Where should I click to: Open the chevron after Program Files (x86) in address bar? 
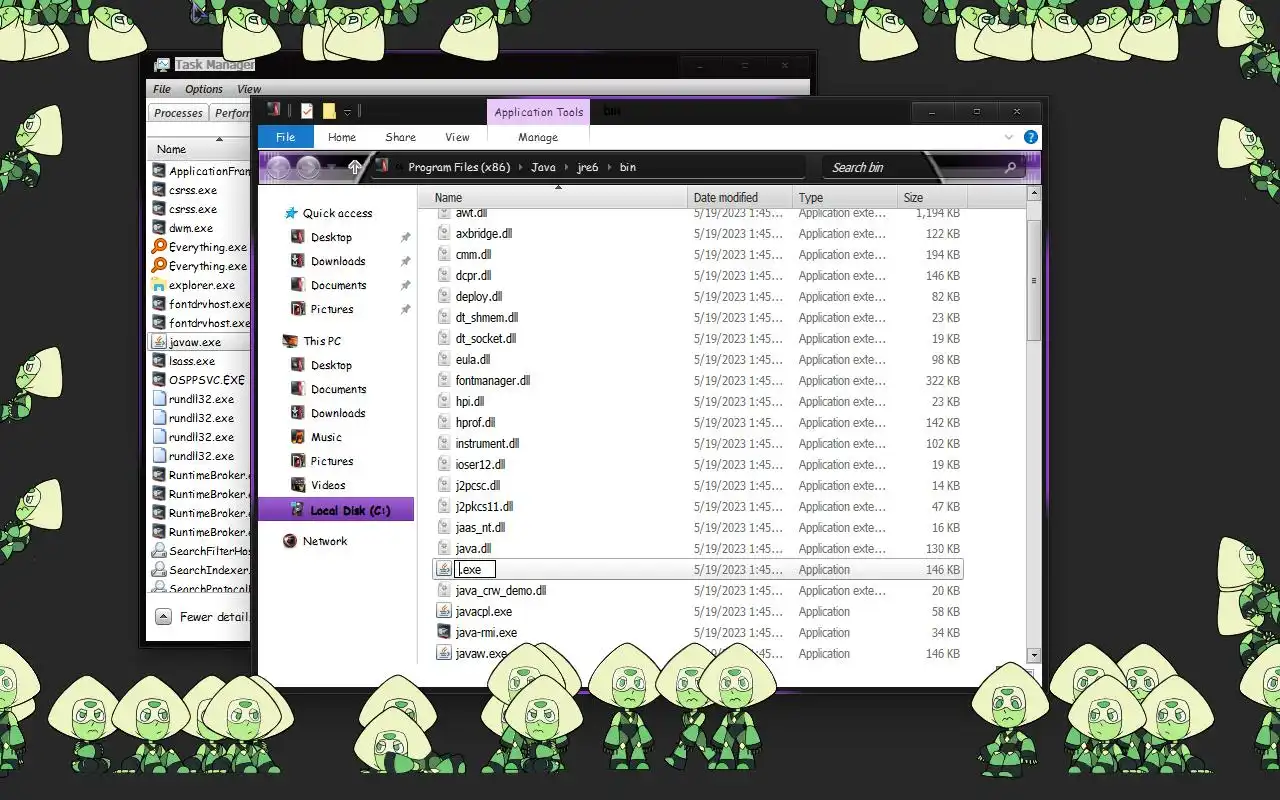pos(520,167)
